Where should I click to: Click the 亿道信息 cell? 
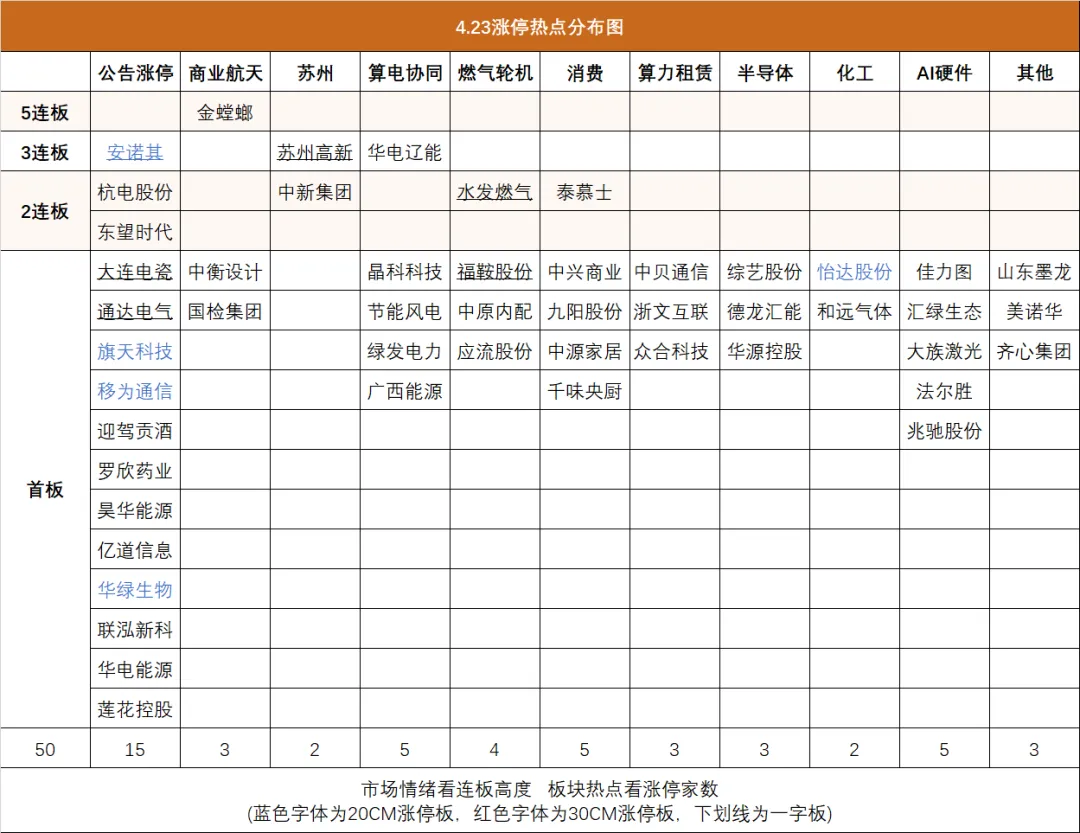pos(135,551)
